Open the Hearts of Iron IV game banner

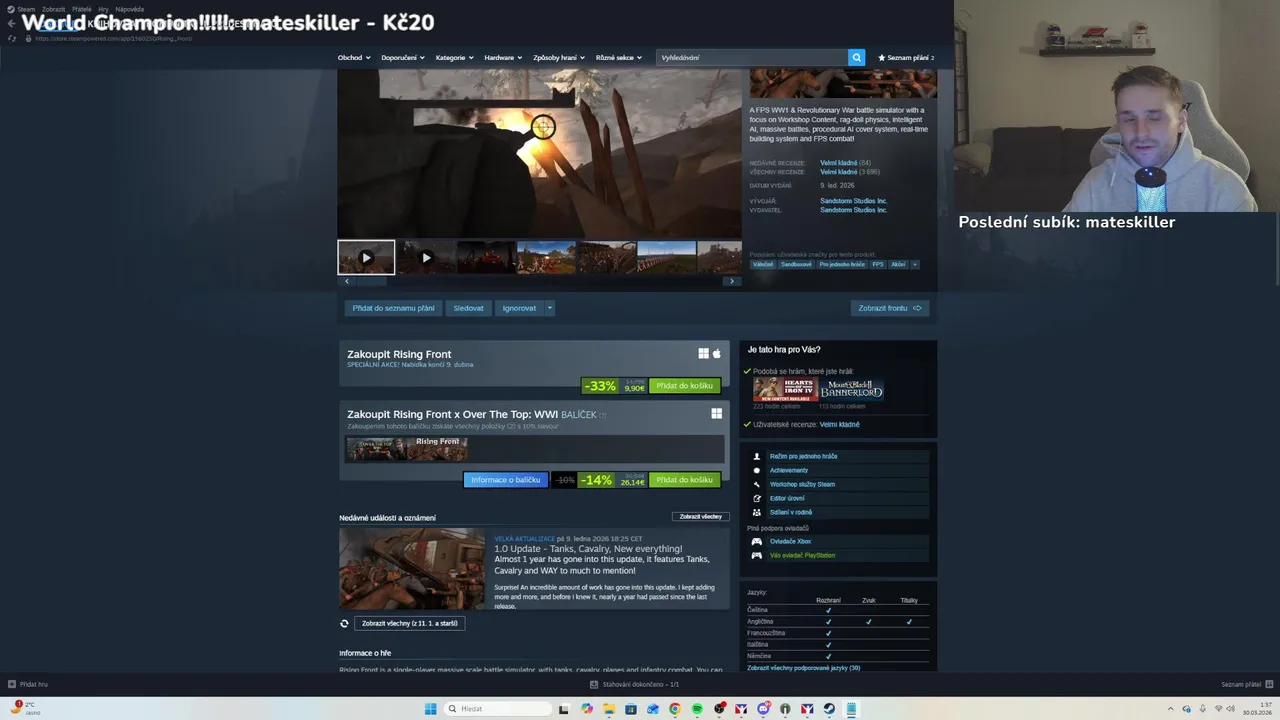[x=785, y=389]
